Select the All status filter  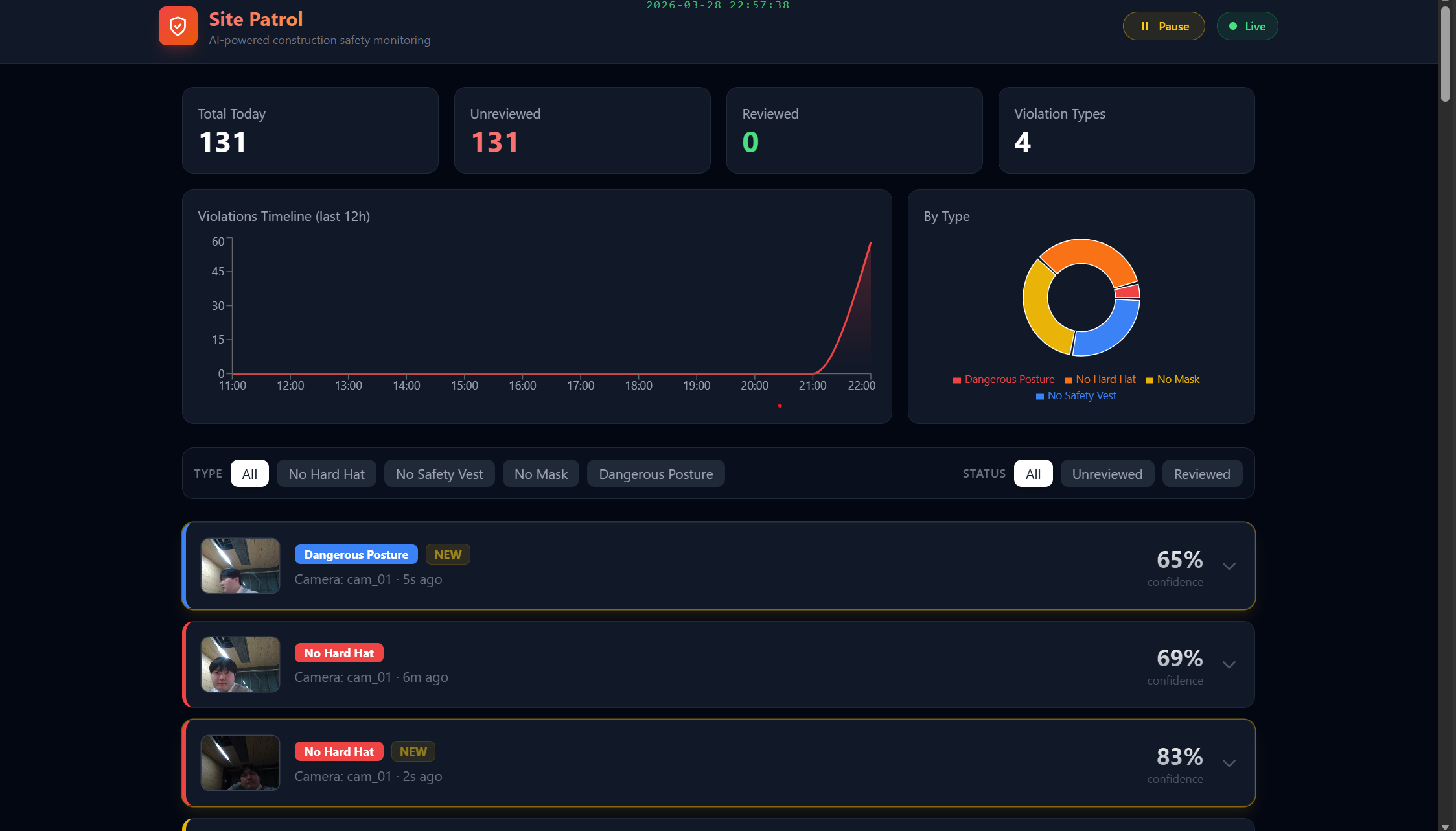[x=1033, y=474]
